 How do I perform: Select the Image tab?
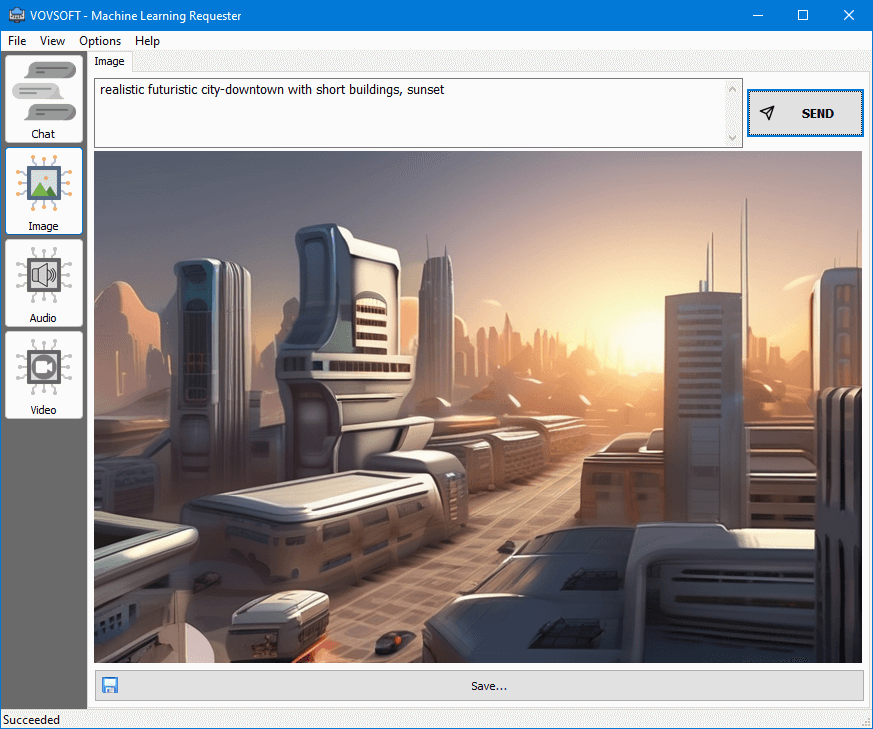109,61
